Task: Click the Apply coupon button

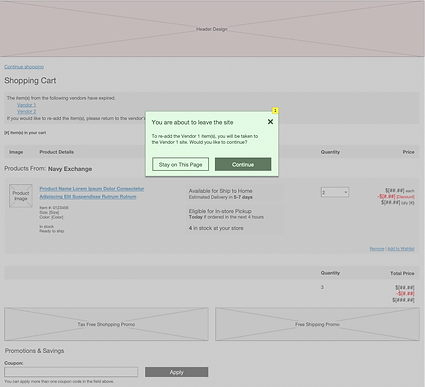Action: click(176, 372)
